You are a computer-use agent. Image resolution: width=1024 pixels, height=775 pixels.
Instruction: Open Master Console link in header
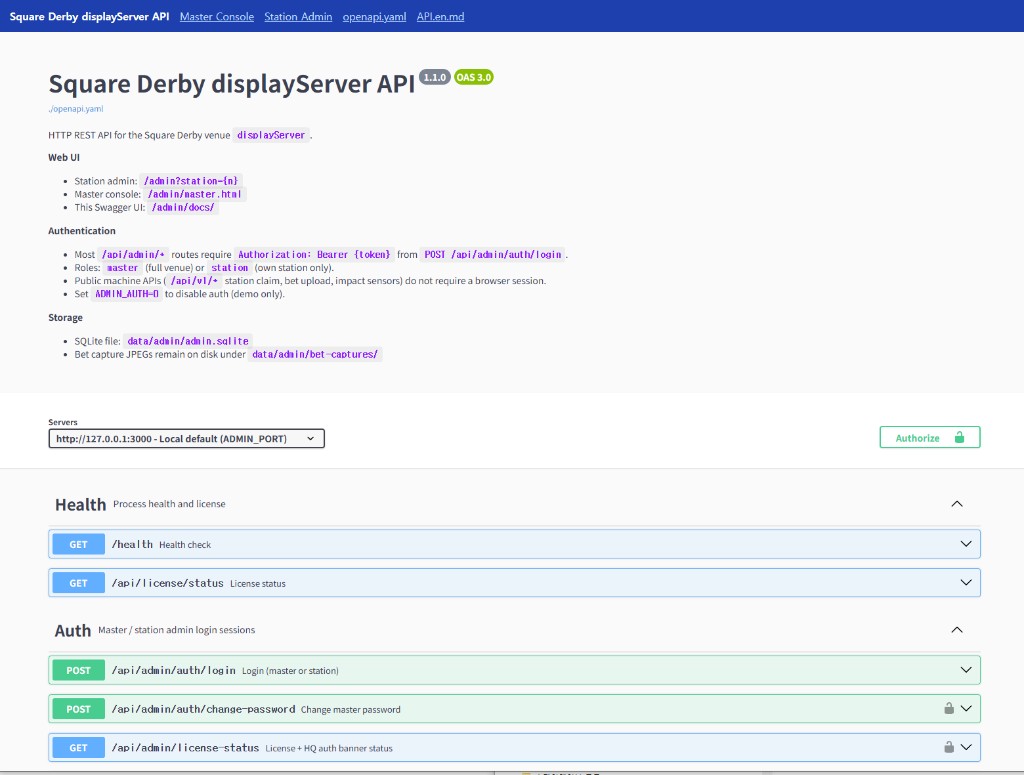pos(217,16)
